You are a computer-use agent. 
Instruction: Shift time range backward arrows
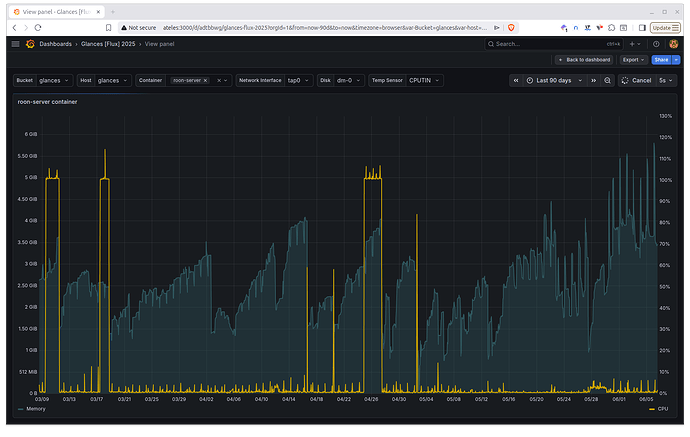click(x=516, y=81)
